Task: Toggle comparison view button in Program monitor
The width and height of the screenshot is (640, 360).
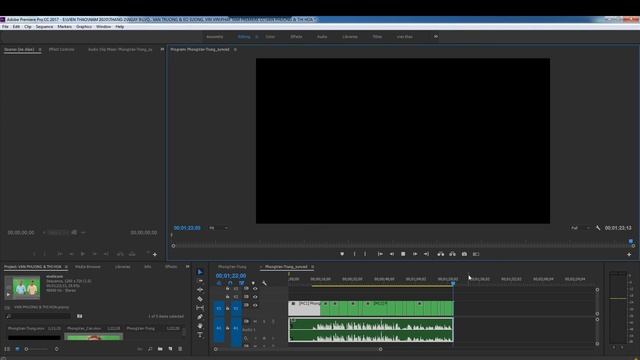Action: pyautogui.click(x=476, y=254)
